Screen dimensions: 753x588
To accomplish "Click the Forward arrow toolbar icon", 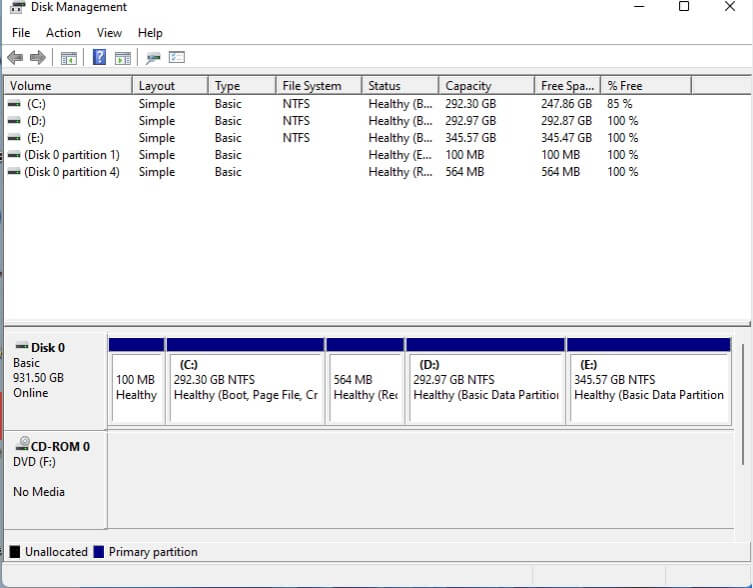I will [x=38, y=58].
